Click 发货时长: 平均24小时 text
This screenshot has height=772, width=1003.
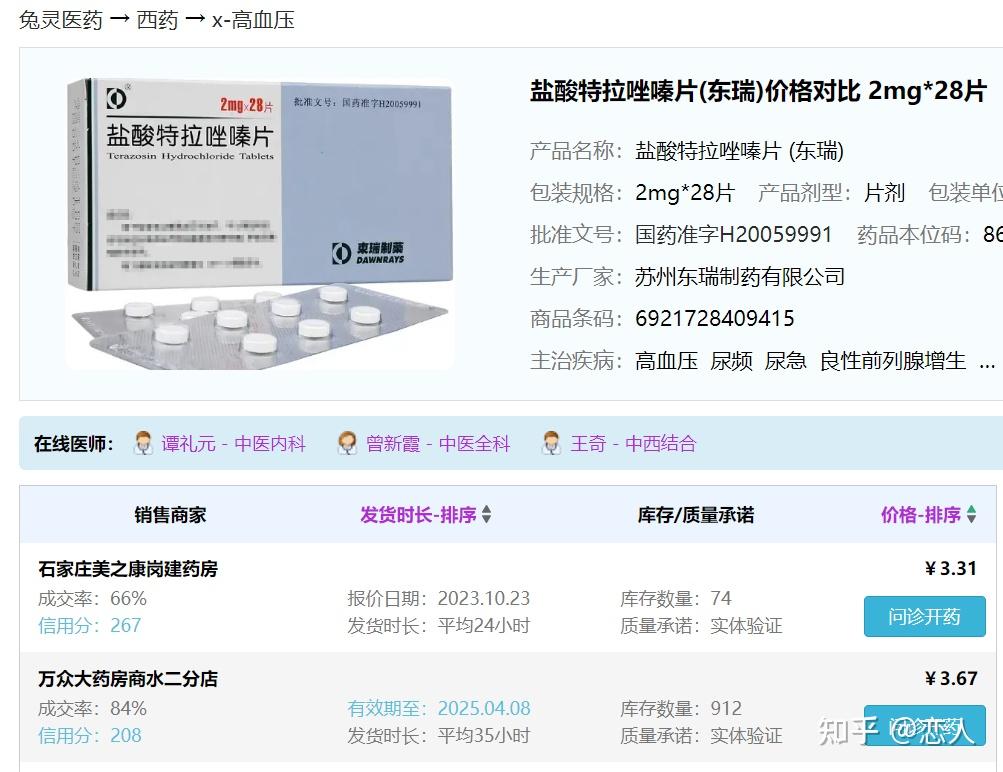(x=439, y=625)
